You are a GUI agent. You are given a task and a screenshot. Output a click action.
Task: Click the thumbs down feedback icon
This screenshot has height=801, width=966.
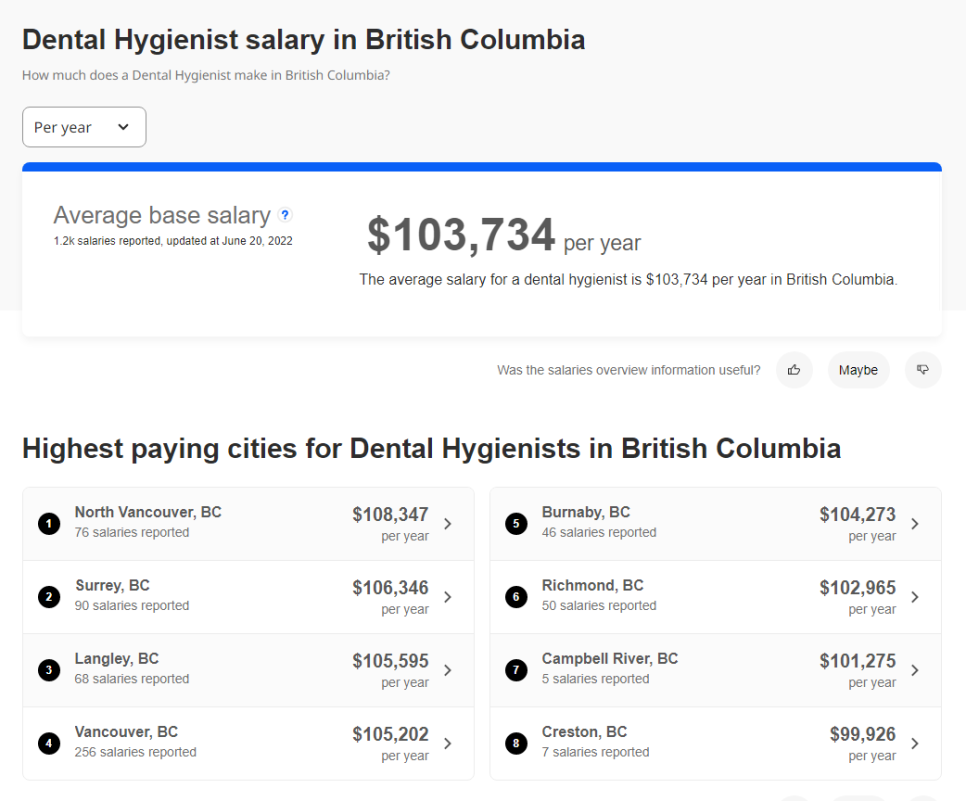point(923,370)
